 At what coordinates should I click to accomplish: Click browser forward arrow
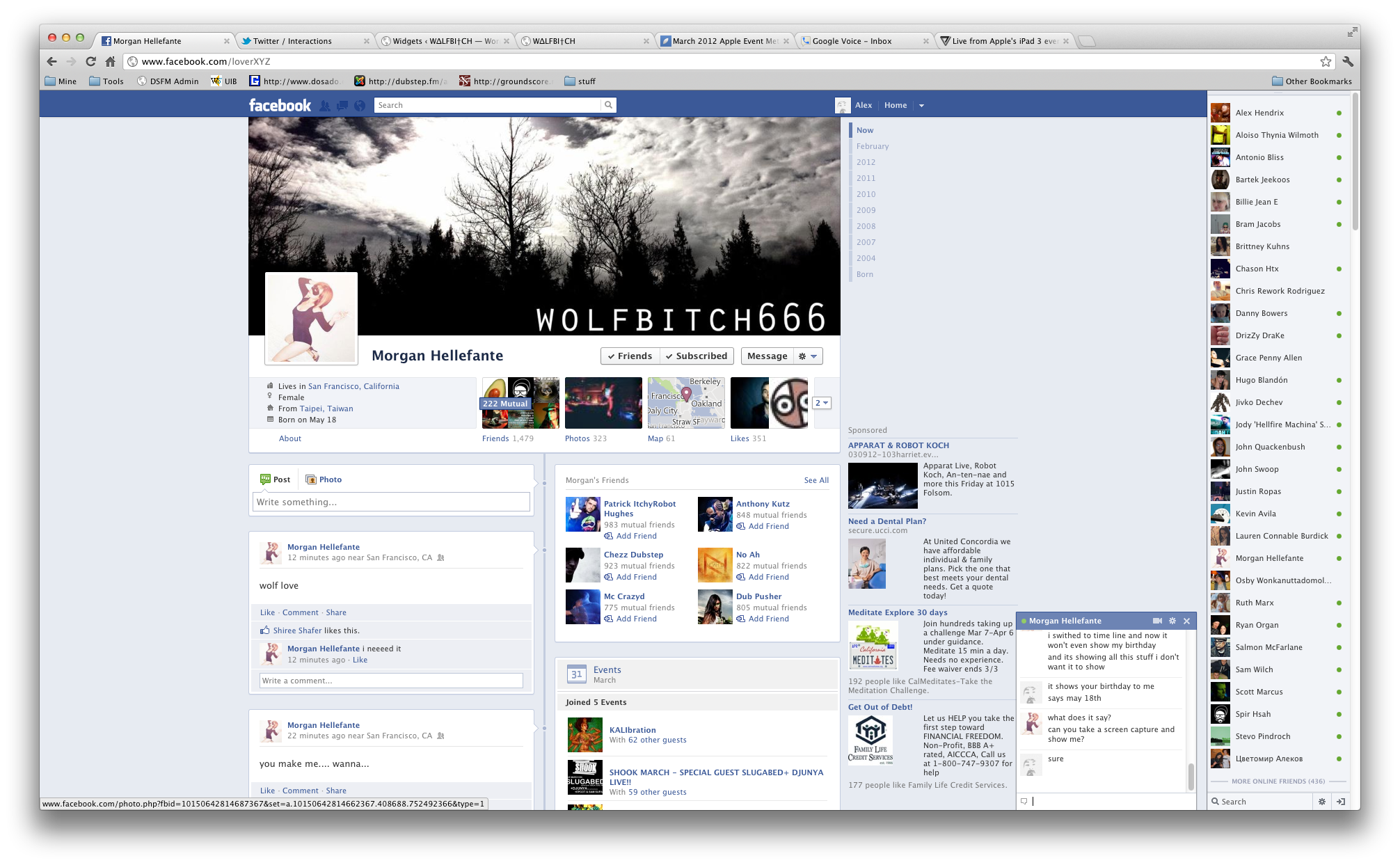pyautogui.click(x=71, y=61)
